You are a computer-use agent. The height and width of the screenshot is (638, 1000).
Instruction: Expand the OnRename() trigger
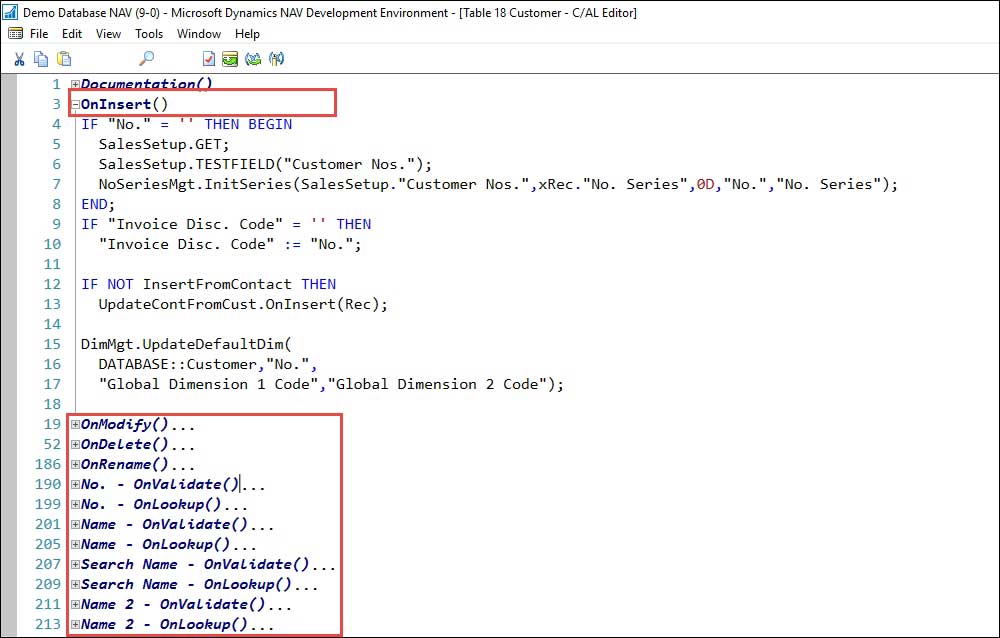pyautogui.click(x=75, y=464)
